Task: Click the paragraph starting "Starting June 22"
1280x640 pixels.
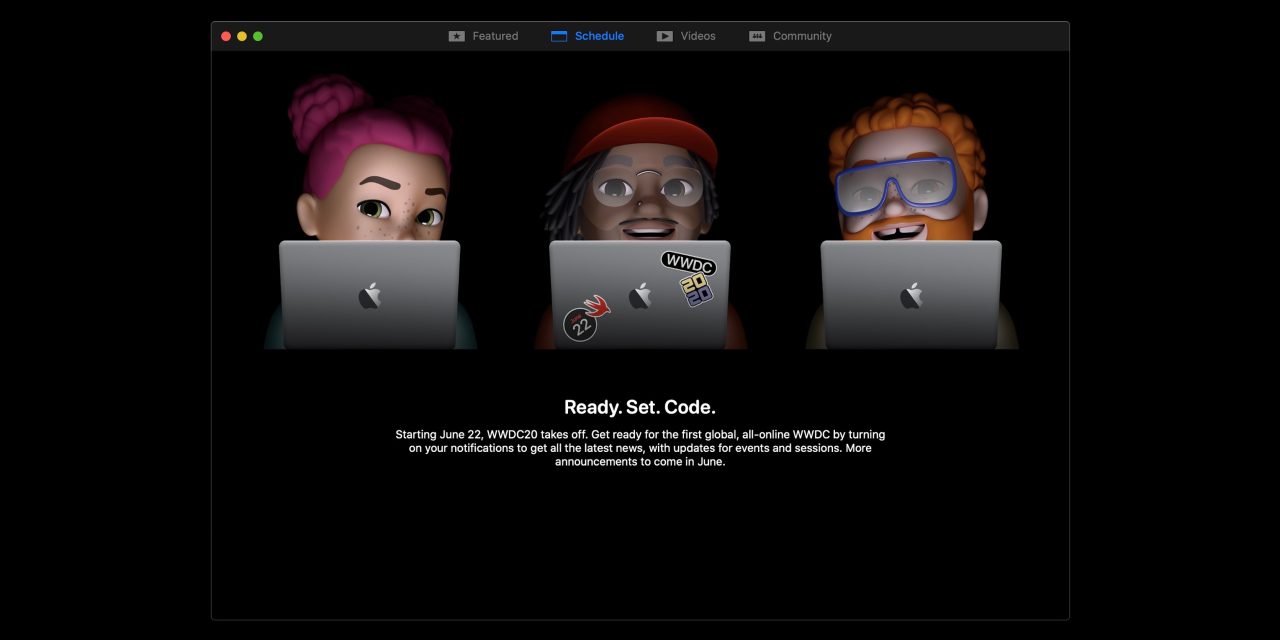Action: [640, 448]
